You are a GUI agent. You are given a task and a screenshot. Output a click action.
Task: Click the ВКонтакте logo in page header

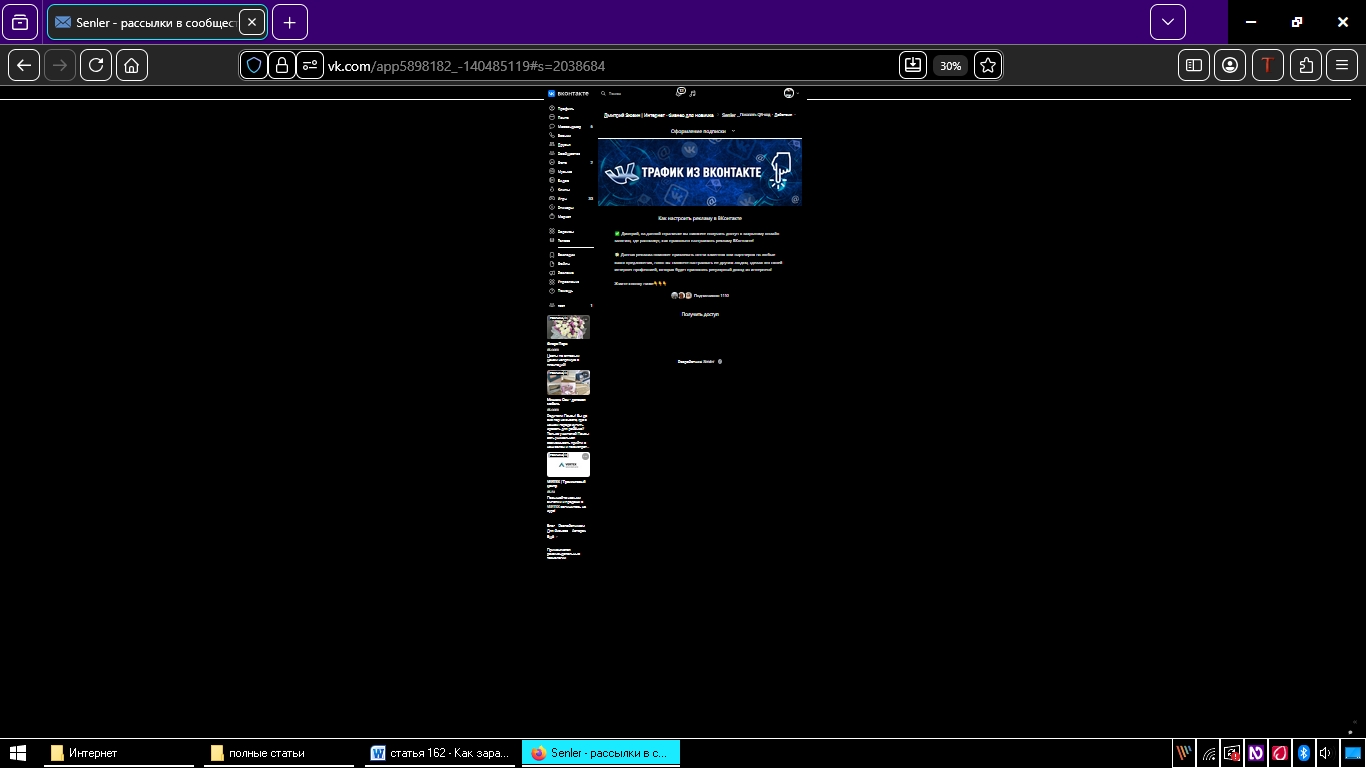pyautogui.click(x=568, y=93)
